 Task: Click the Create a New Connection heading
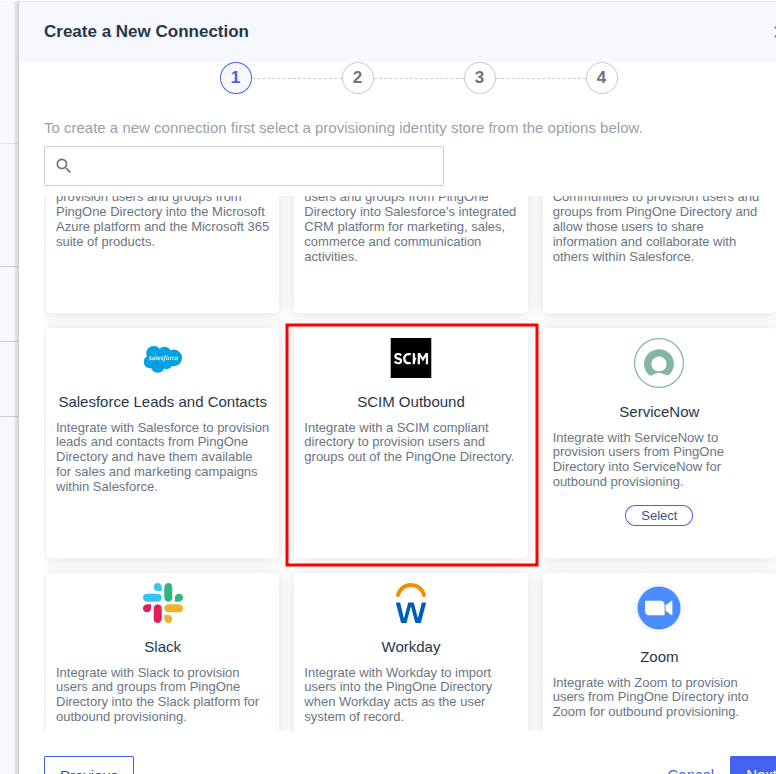pyautogui.click(x=146, y=31)
